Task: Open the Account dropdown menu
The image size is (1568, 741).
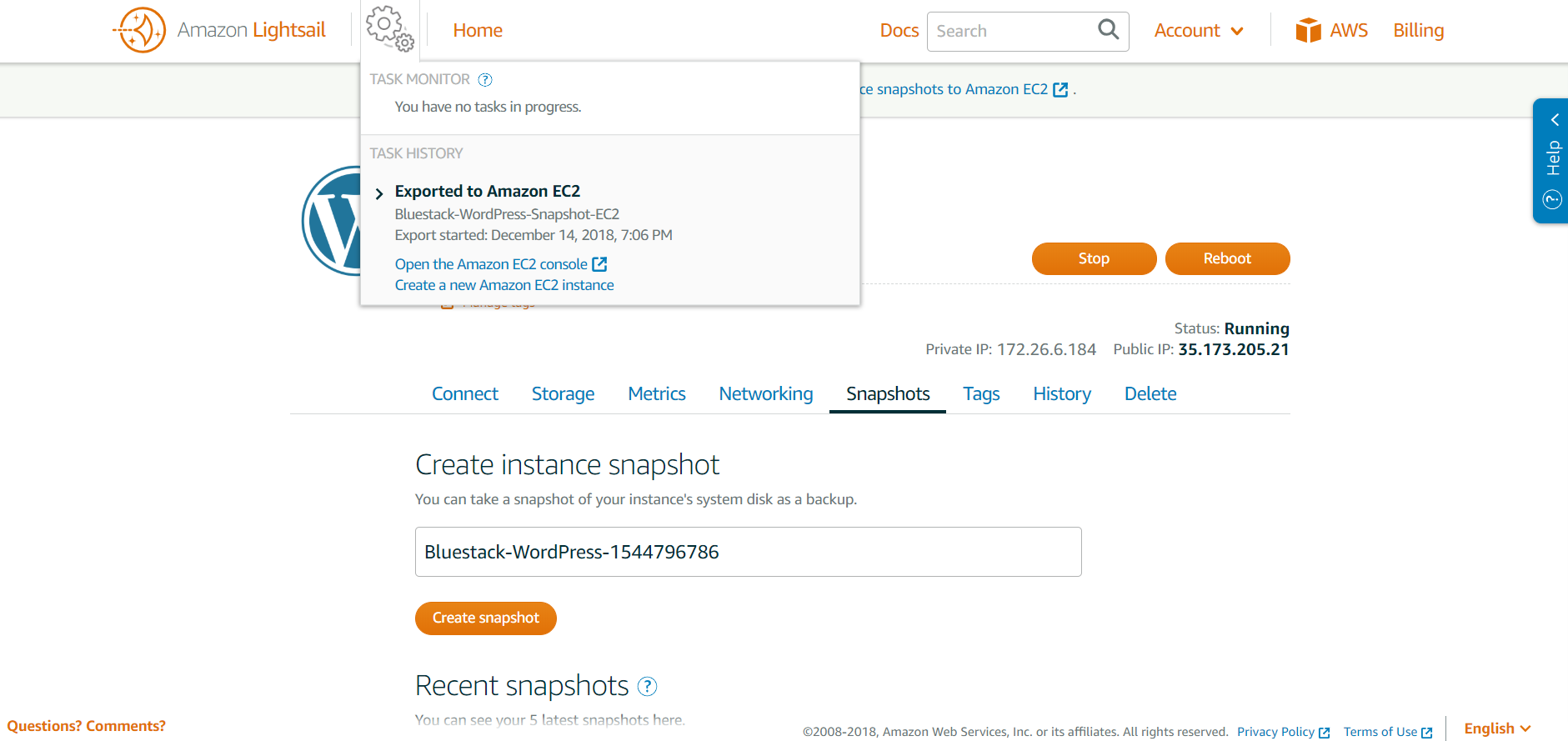Action: pos(1199,31)
